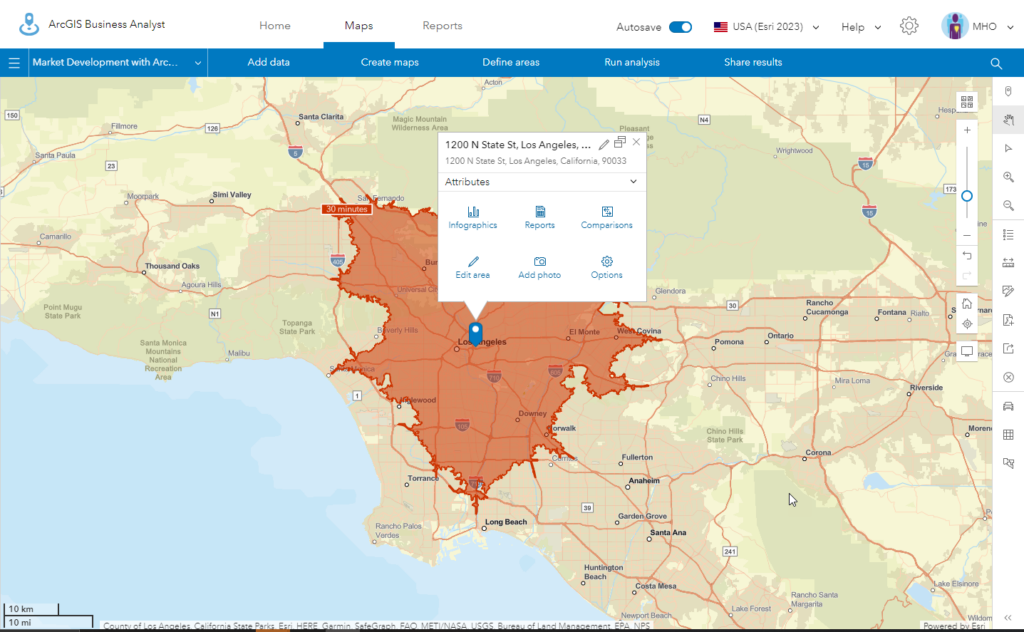Open the Define areas menu

pos(511,63)
